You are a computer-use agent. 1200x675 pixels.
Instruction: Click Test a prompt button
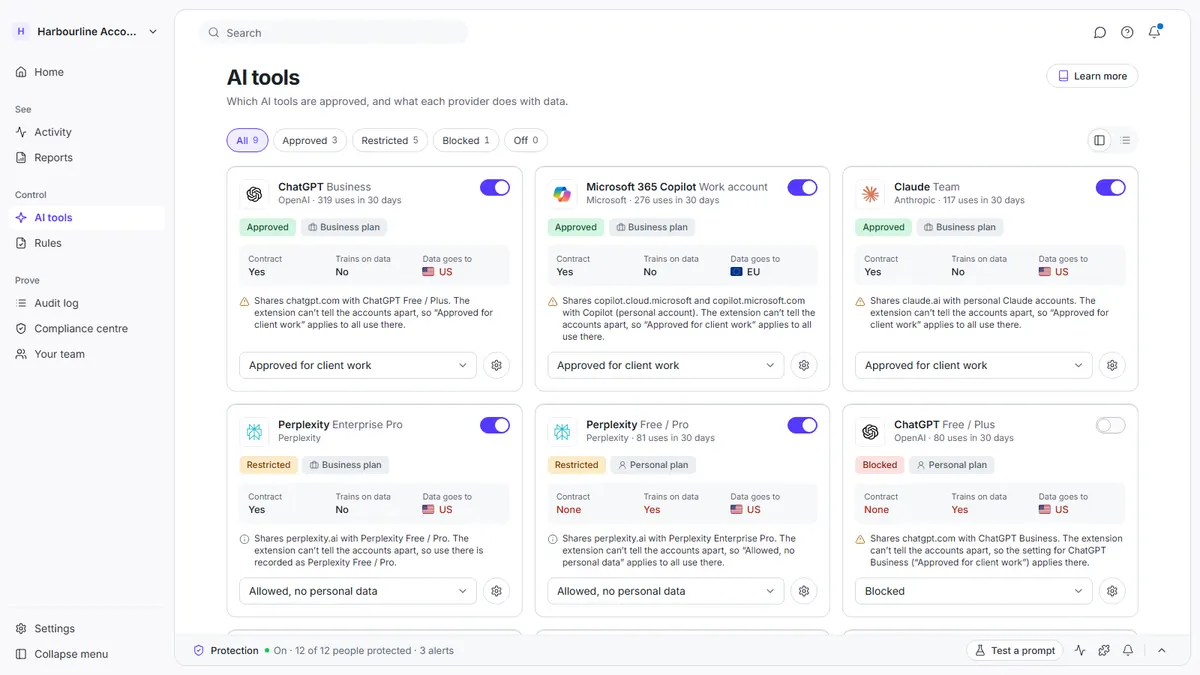[1014, 650]
